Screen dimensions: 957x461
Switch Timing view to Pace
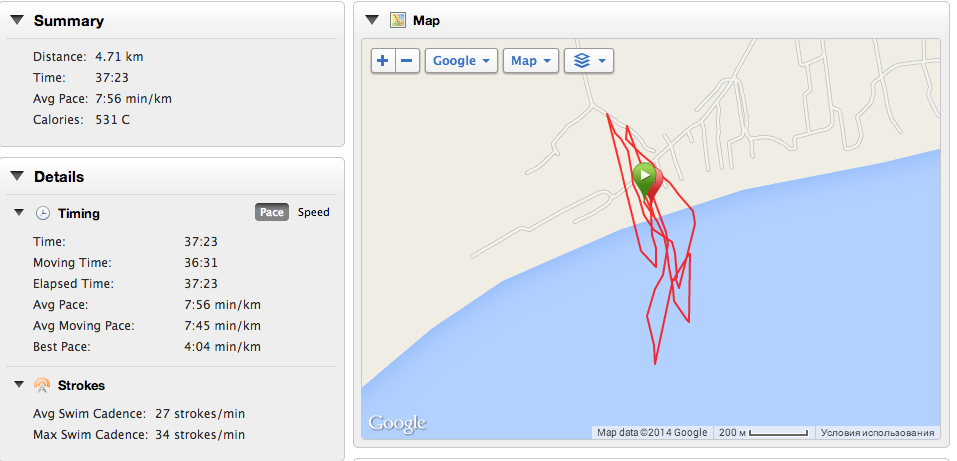click(272, 212)
